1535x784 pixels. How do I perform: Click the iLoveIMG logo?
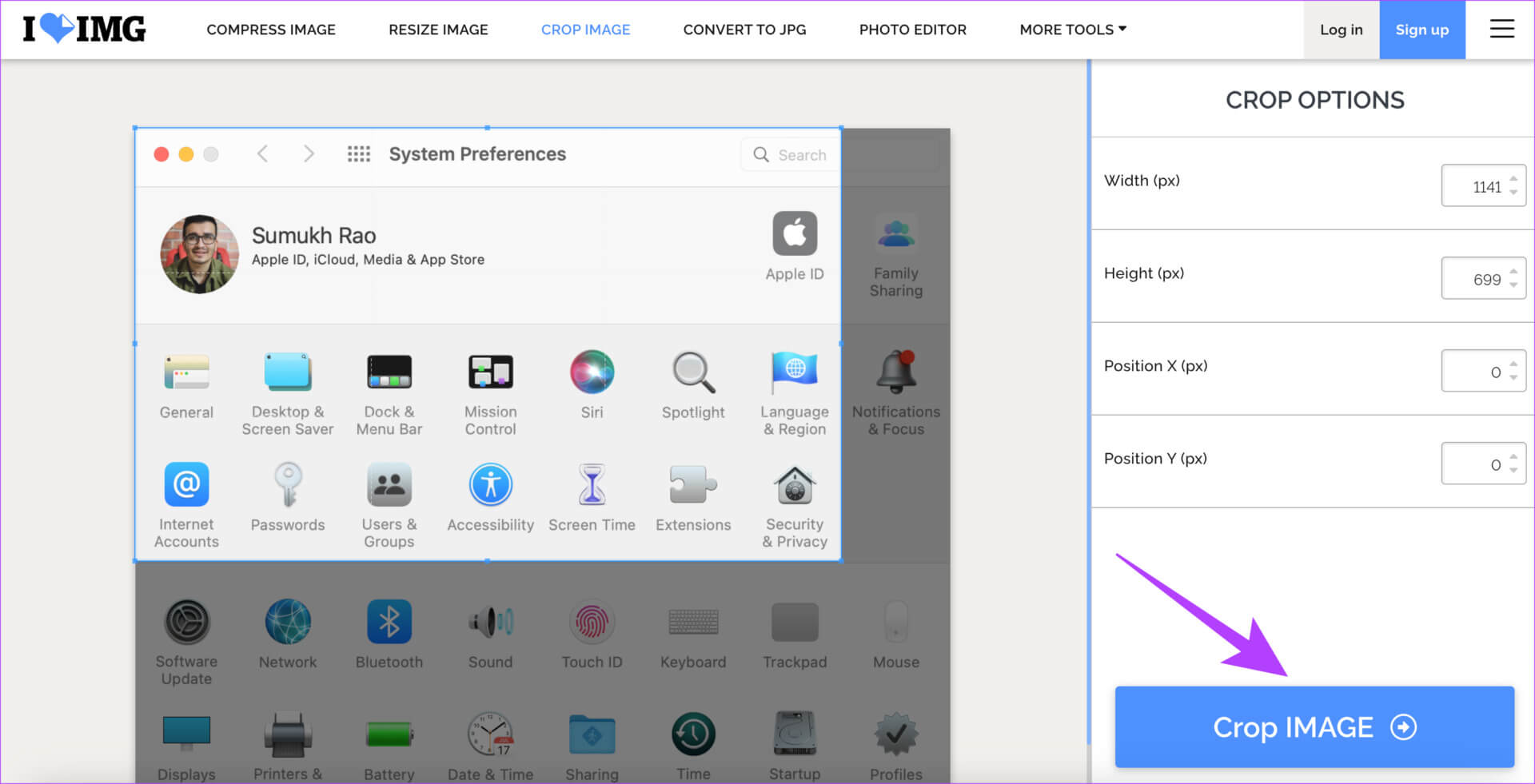(x=84, y=29)
